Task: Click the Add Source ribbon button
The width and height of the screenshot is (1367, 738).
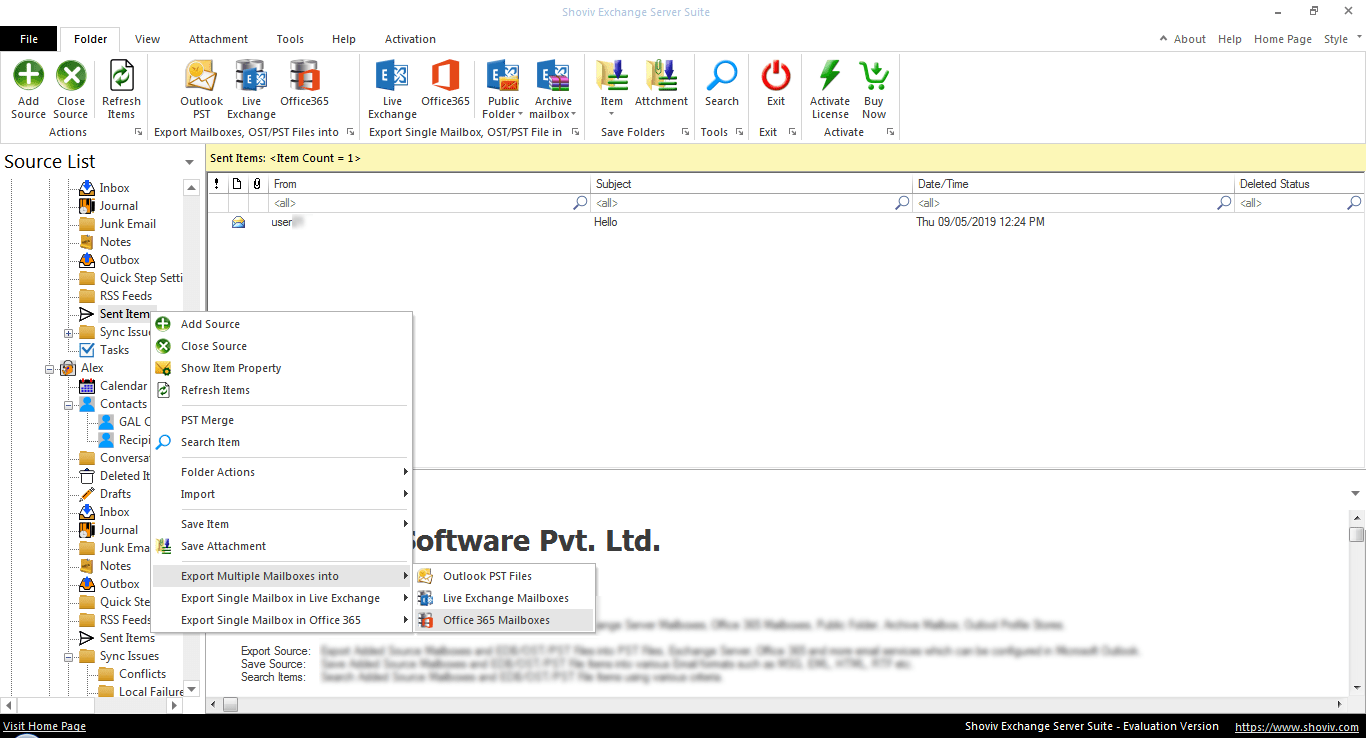Action: click(29, 89)
